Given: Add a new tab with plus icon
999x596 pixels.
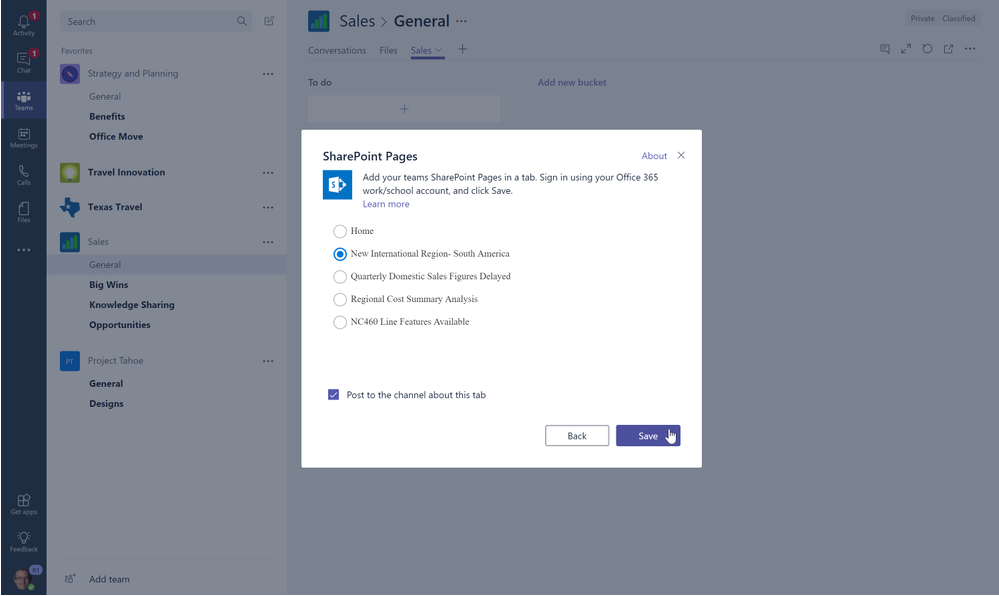Looking at the screenshot, I should tap(463, 49).
